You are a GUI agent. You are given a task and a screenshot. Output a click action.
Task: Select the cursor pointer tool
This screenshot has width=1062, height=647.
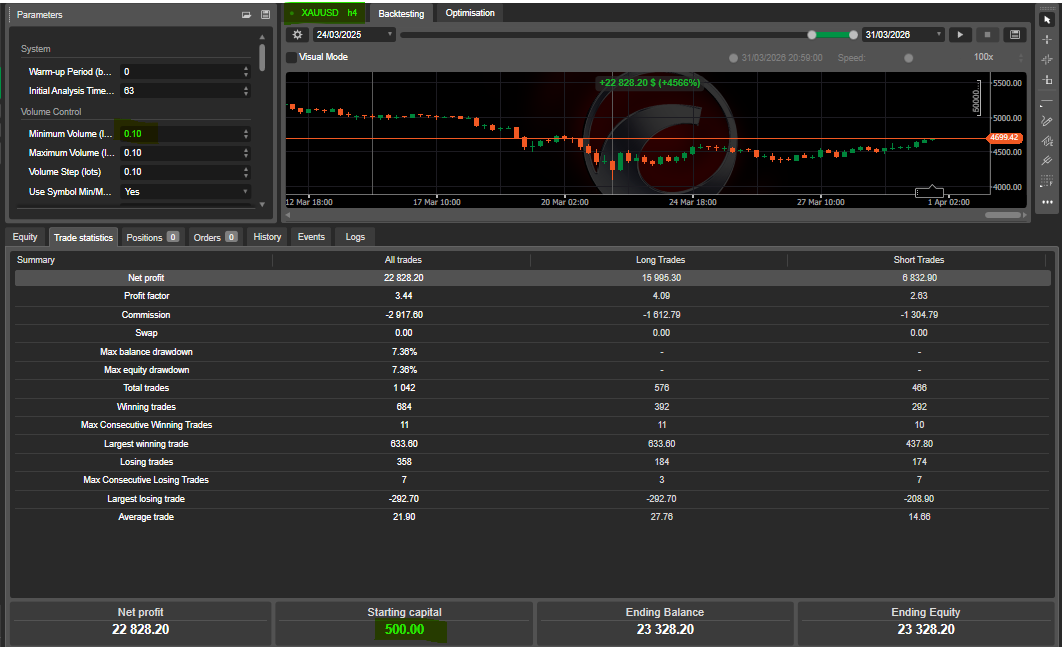pos(1047,19)
